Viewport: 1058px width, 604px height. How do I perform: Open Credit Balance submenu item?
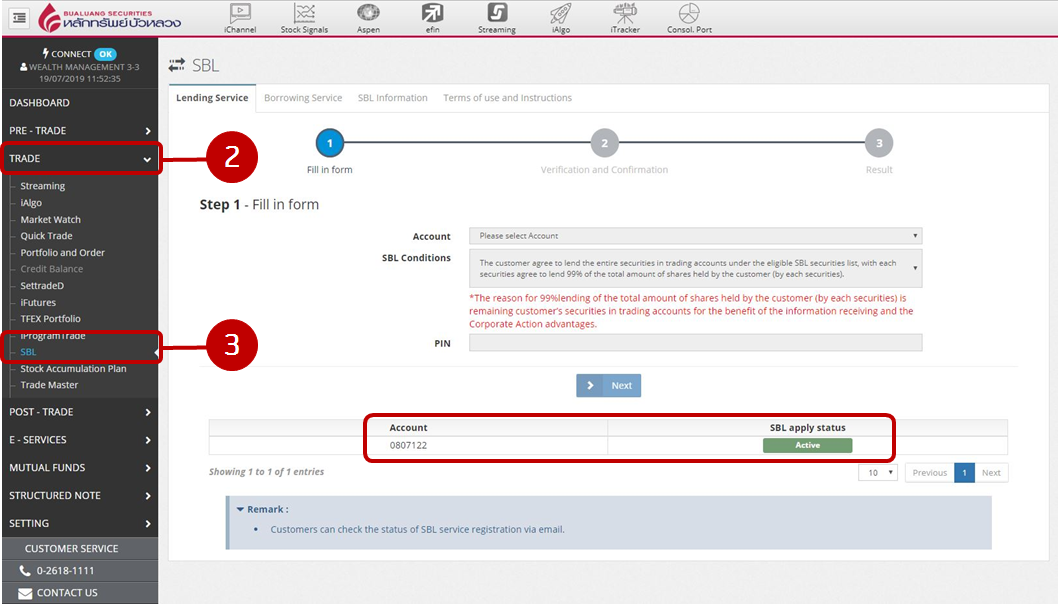coord(52,269)
